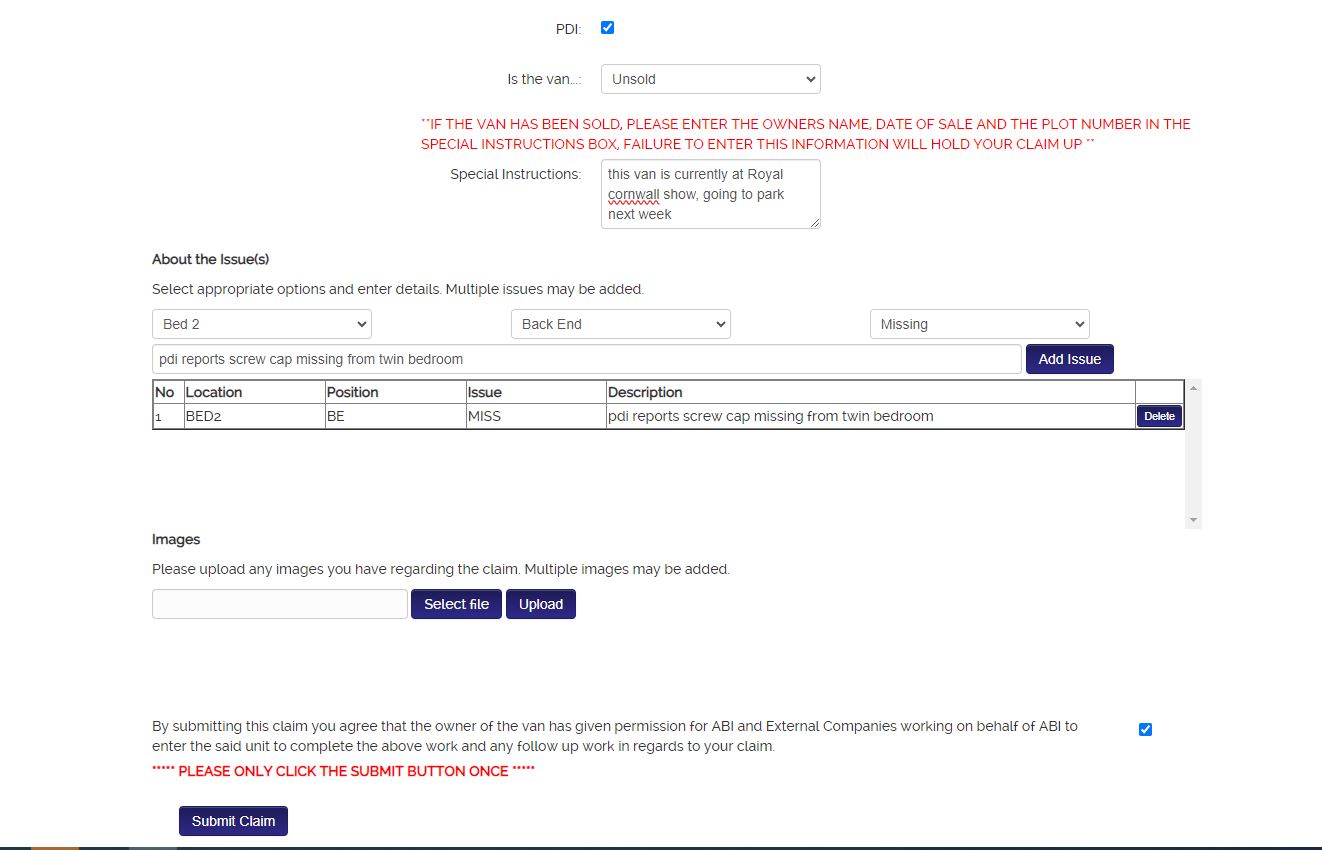Click the Special Instructions label
The image size is (1322, 850).
point(515,174)
